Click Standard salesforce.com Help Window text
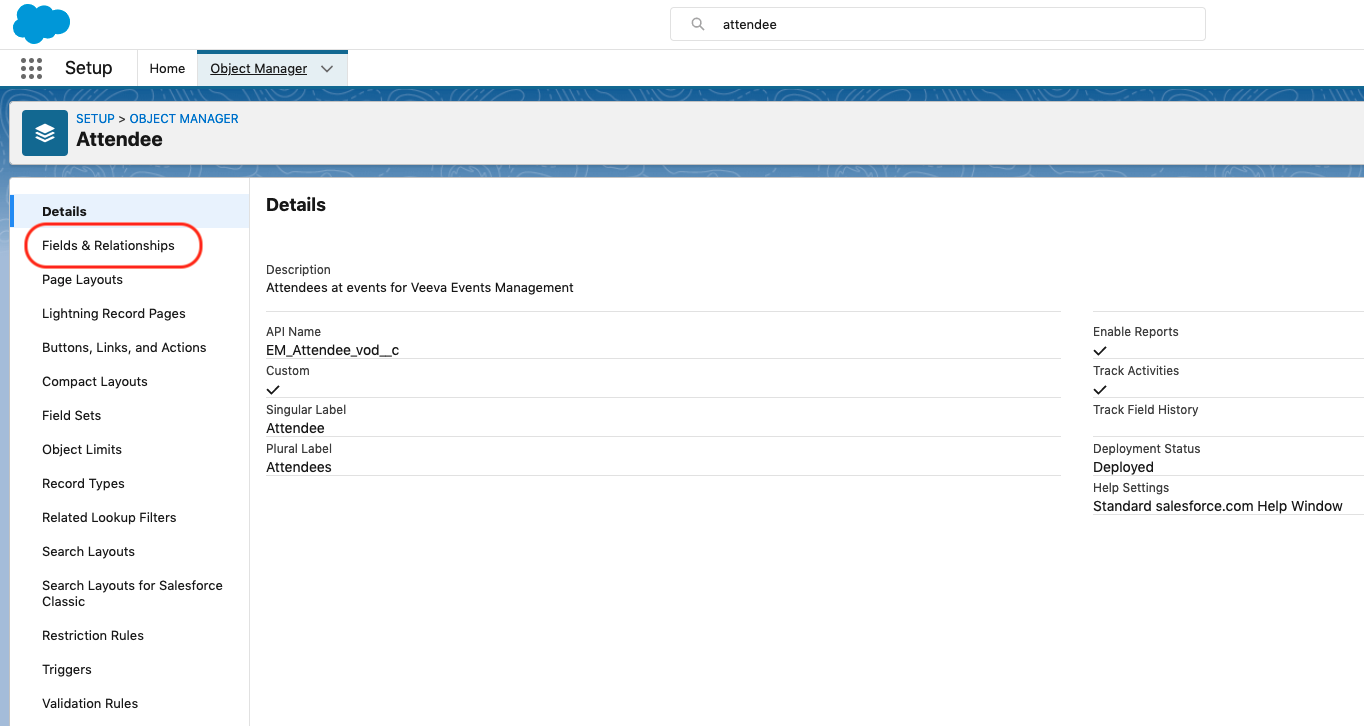The height and width of the screenshot is (726, 1364). [x=1217, y=506]
